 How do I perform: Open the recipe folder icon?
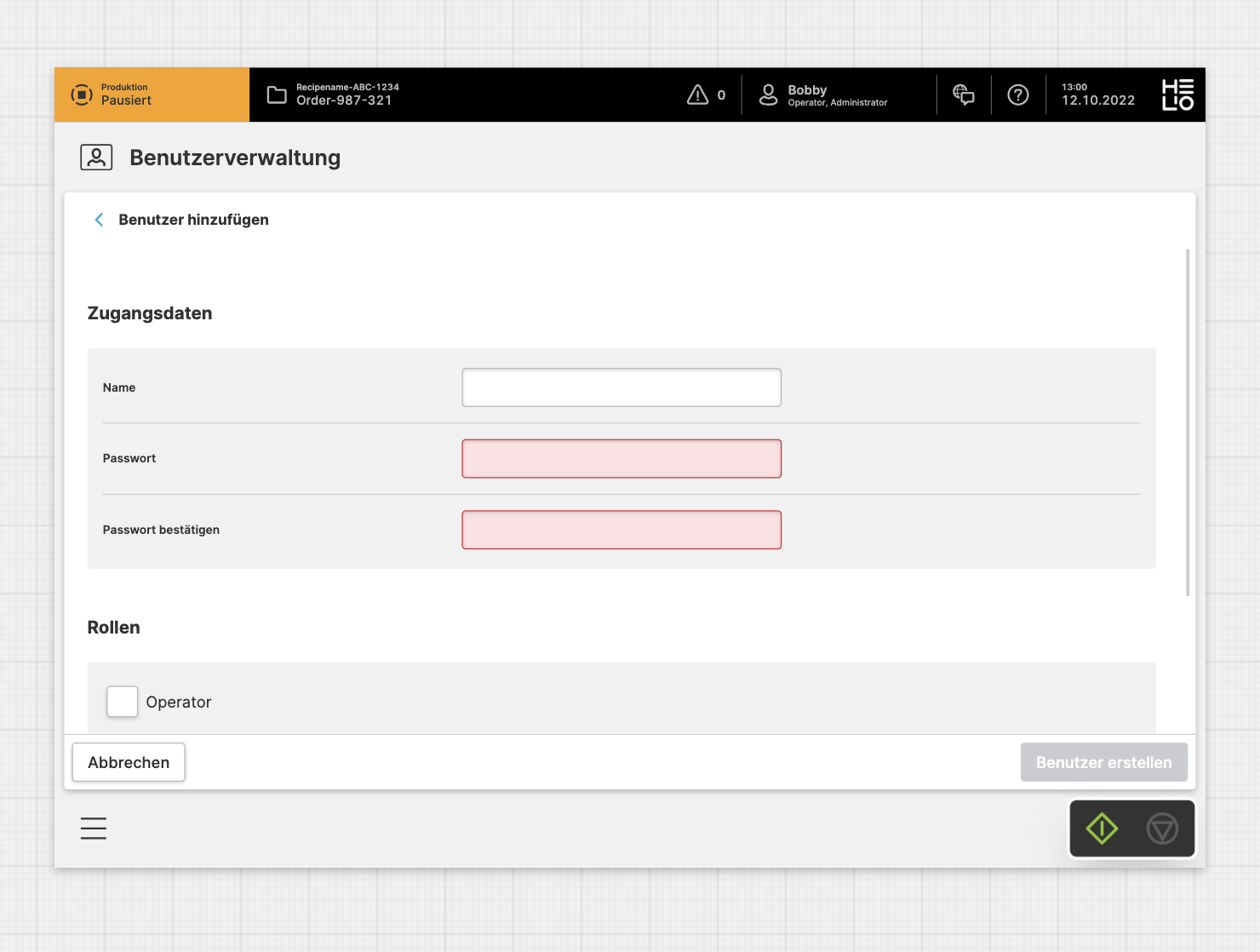coord(277,95)
